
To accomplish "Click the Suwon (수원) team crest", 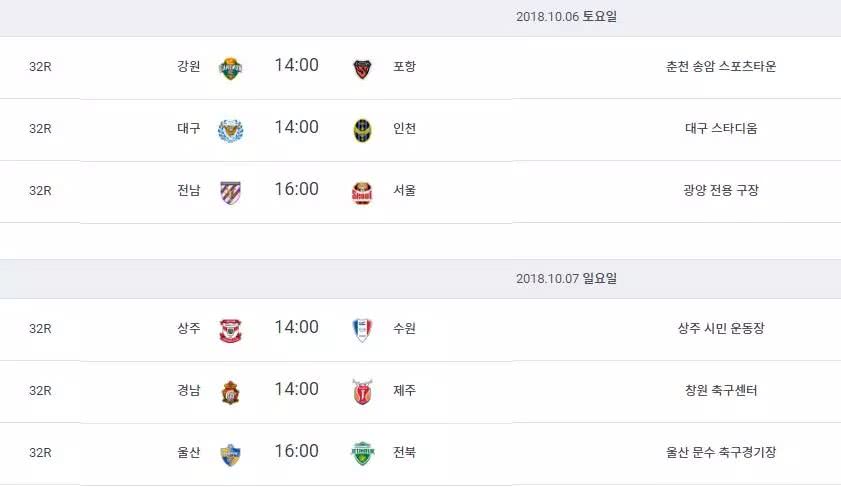I will (362, 330).
